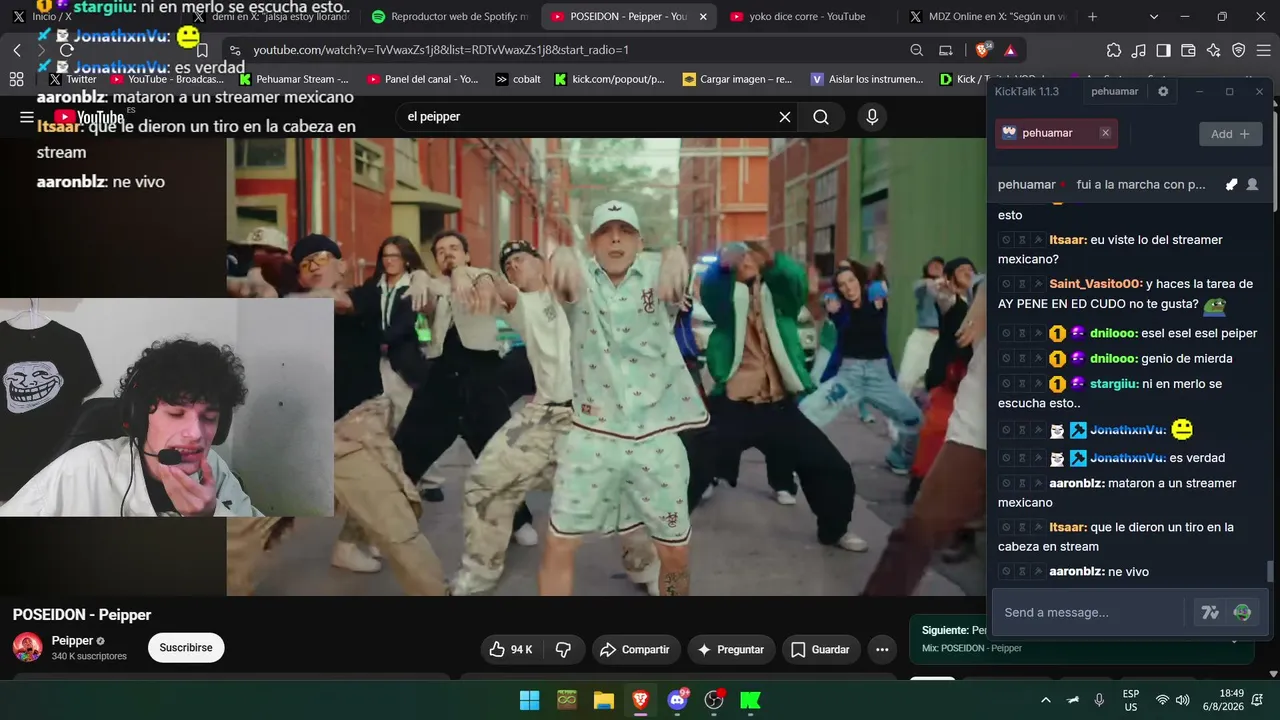Add a new chatroom in KickTalk
This screenshot has height=720, width=1280.
pos(1230,134)
